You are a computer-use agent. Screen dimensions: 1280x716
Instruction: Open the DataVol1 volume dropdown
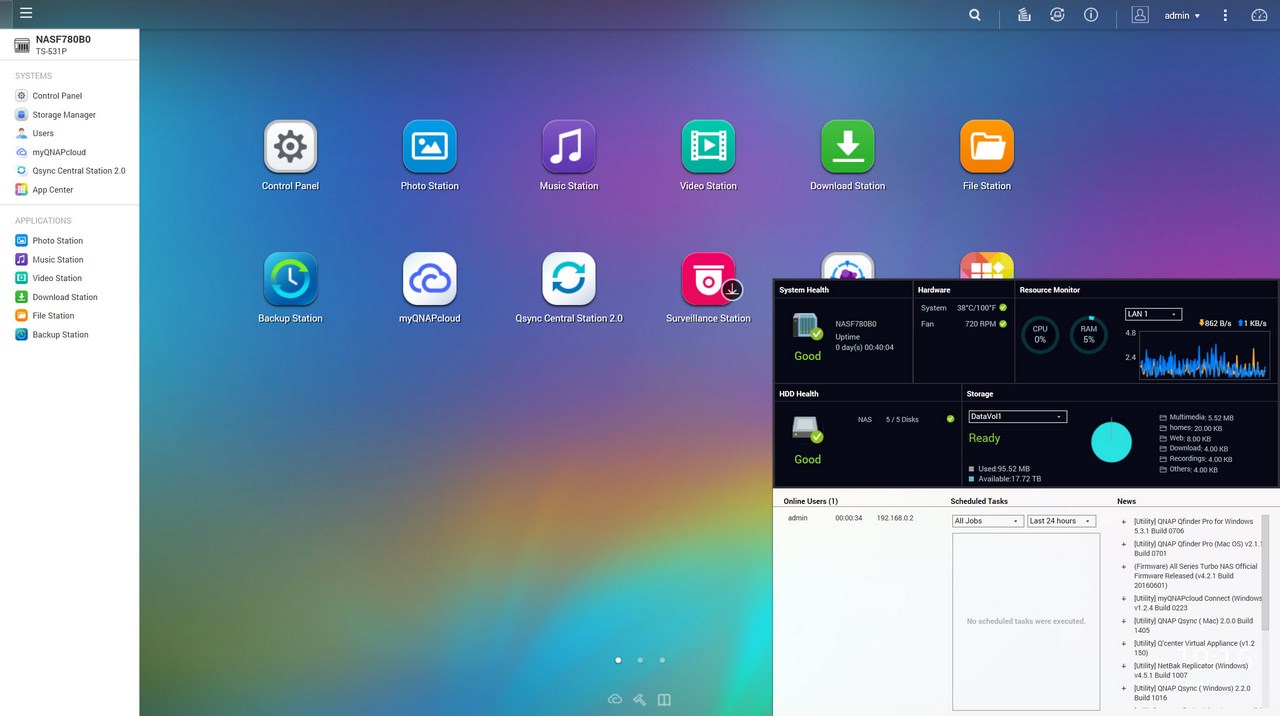point(1017,417)
